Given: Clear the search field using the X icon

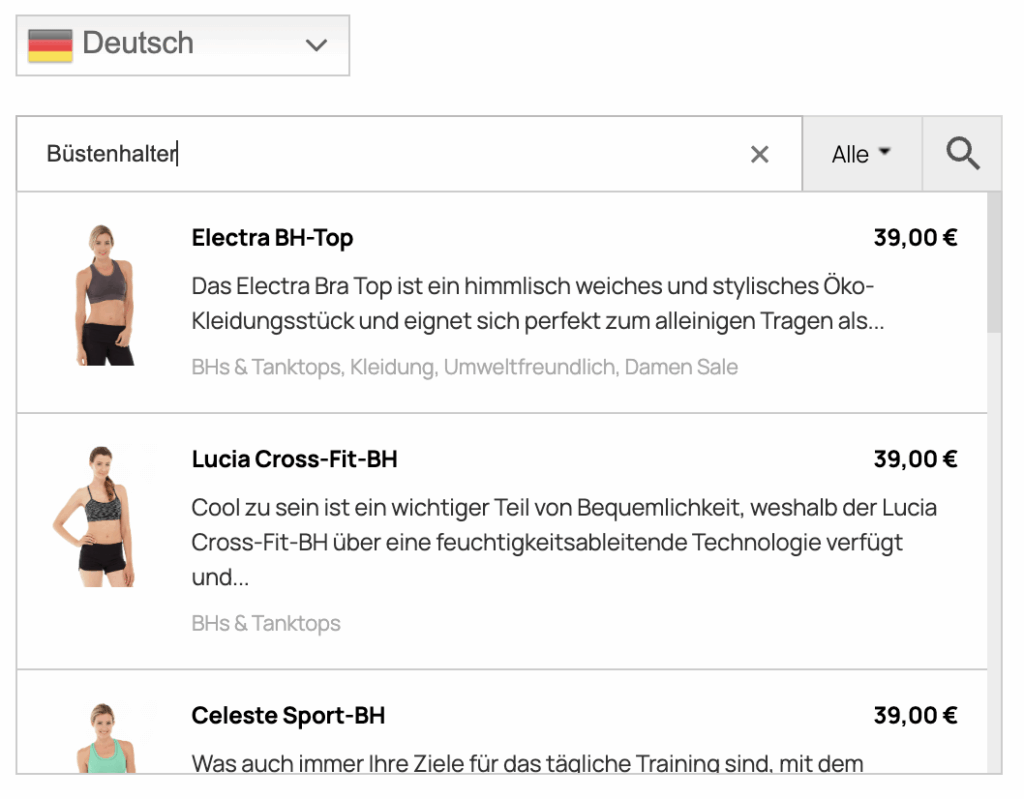Looking at the screenshot, I should coord(760,154).
